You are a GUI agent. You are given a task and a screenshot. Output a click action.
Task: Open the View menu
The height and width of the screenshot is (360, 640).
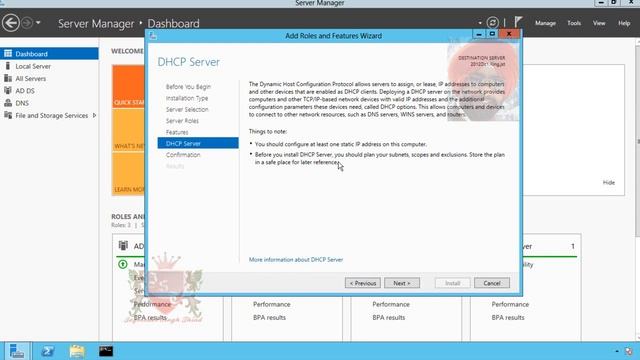(599, 23)
